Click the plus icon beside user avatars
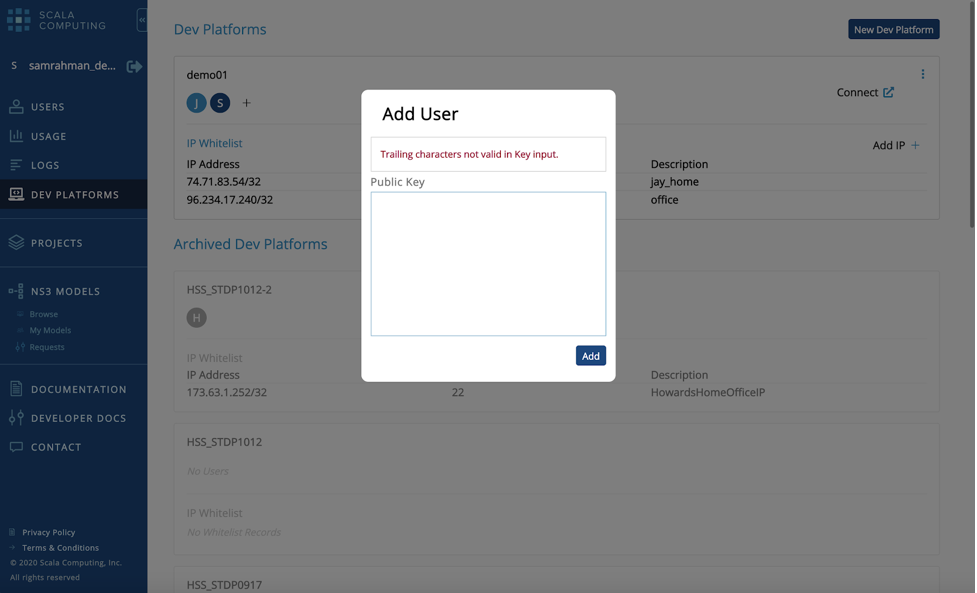Screen dimensions: 977x593 point(246,103)
